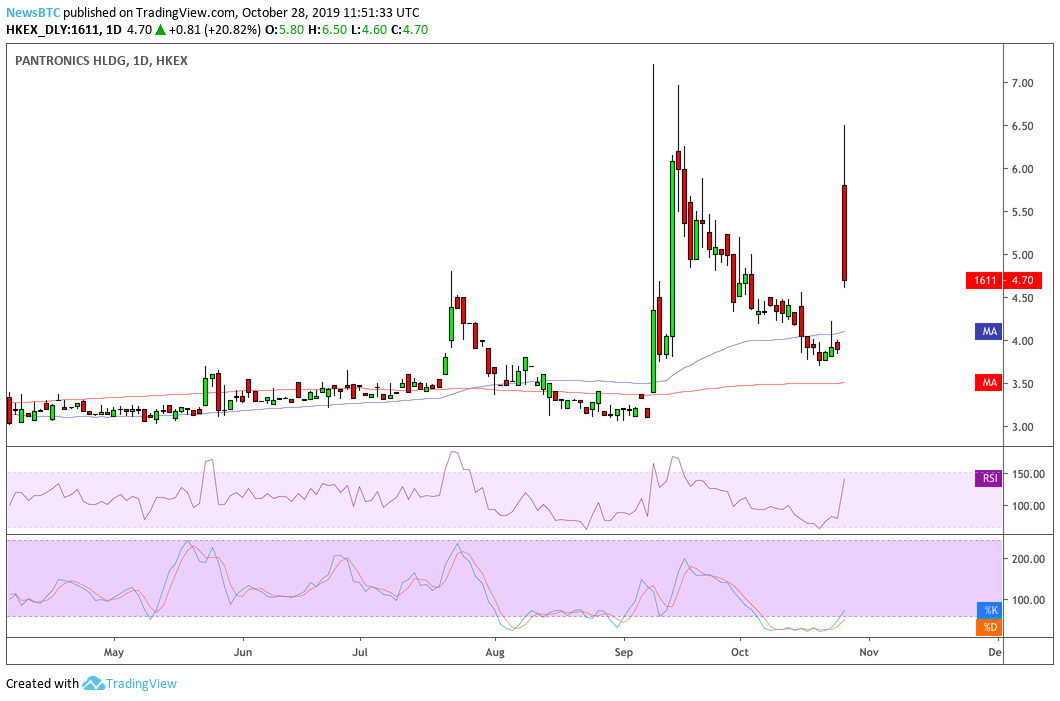Select the red MA label badge
The height and width of the screenshot is (701, 1060).
click(989, 382)
